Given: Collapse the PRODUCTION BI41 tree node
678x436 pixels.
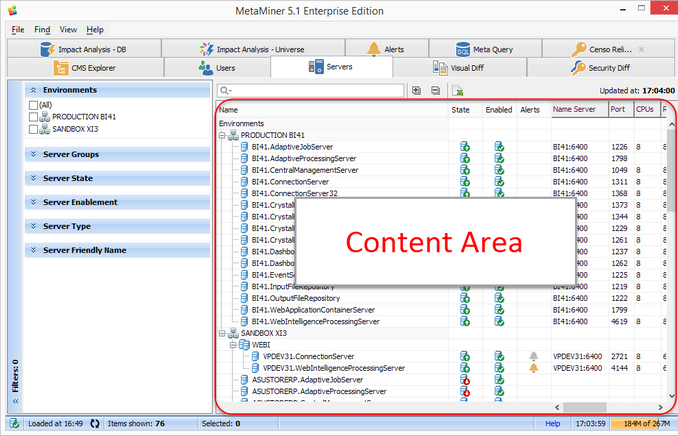Looking at the screenshot, I should 222,135.
